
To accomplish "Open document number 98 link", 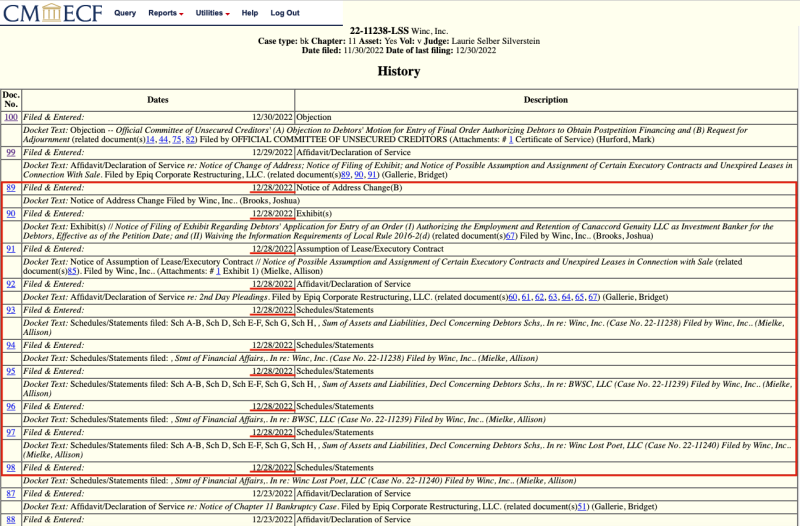I will click(x=11, y=467).
